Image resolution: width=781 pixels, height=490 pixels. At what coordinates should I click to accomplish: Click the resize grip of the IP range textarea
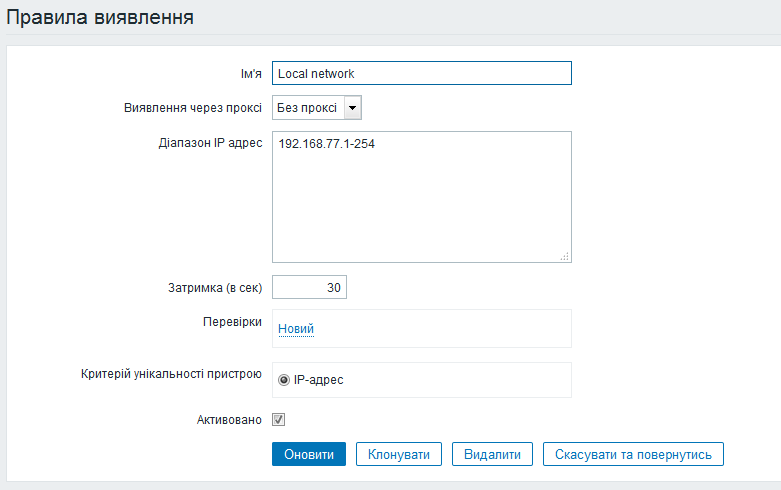(564, 256)
